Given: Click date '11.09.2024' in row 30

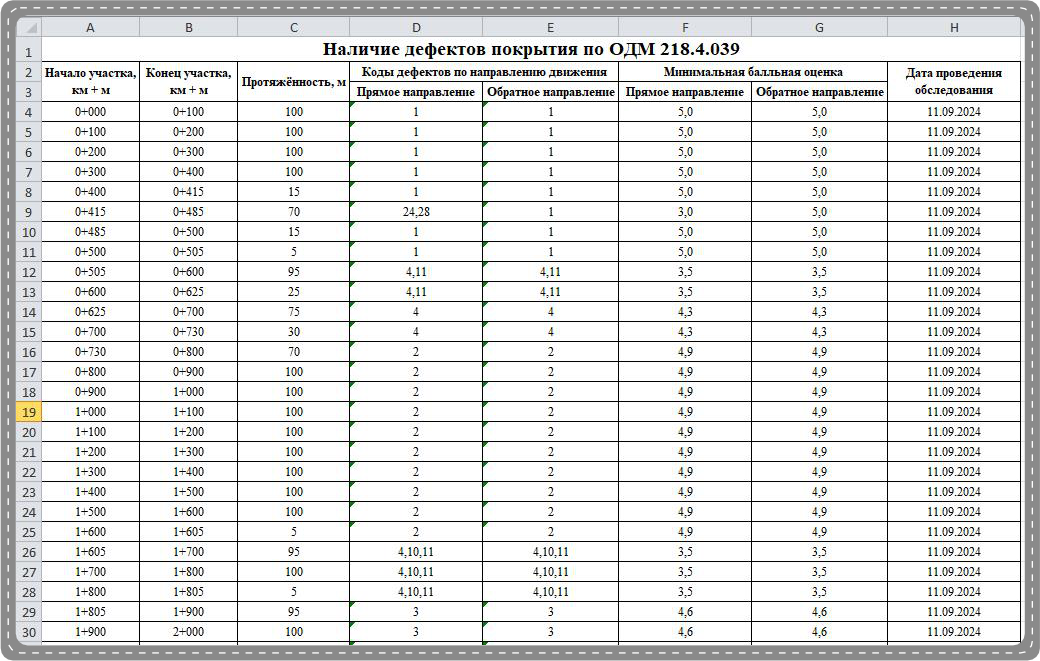Looking at the screenshot, I should (954, 632).
